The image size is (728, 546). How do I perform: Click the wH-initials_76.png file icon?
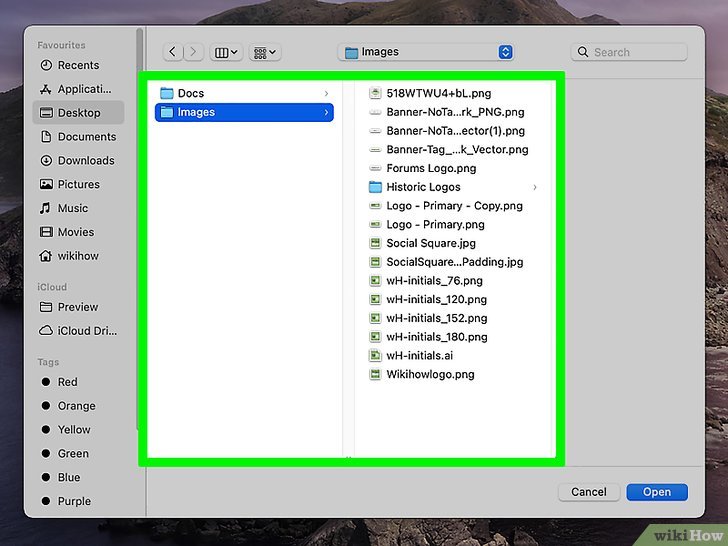pos(375,280)
